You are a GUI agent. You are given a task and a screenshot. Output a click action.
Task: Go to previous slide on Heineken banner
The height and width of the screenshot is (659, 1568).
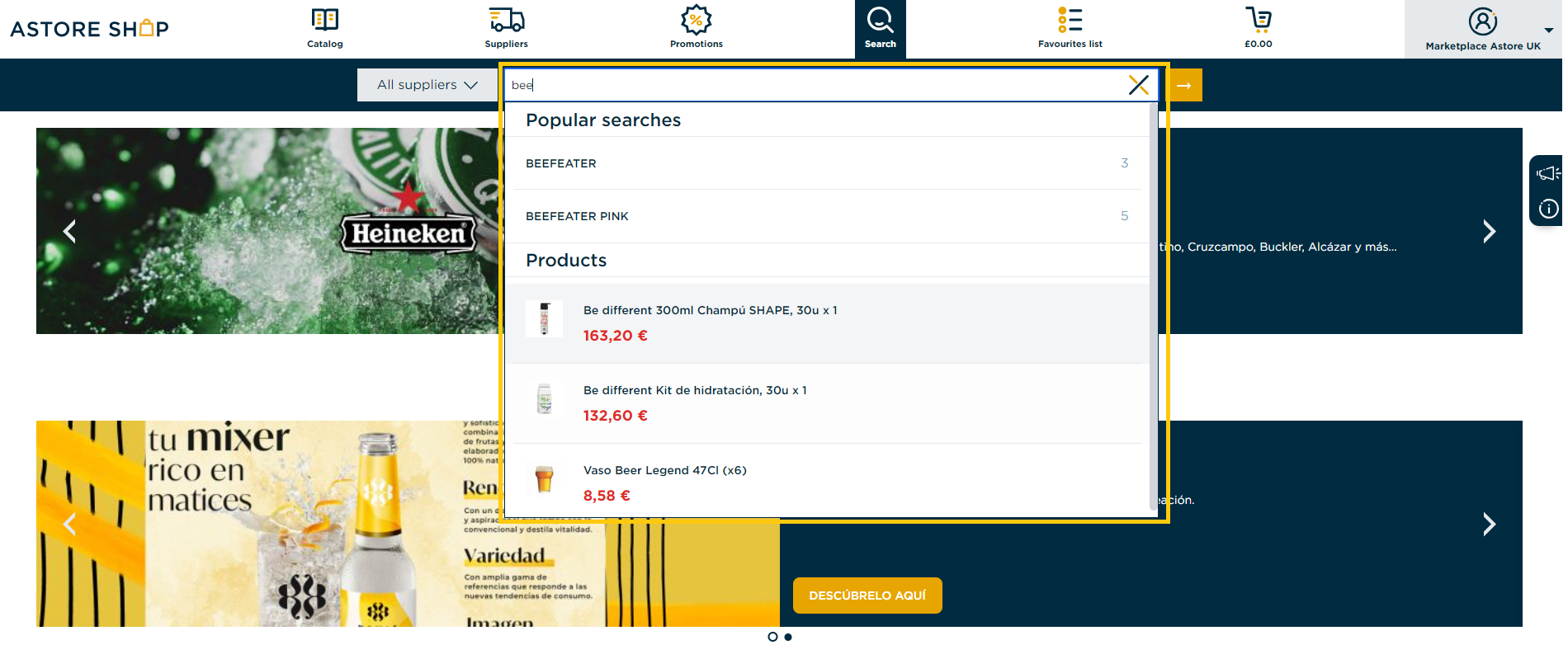pos(70,232)
